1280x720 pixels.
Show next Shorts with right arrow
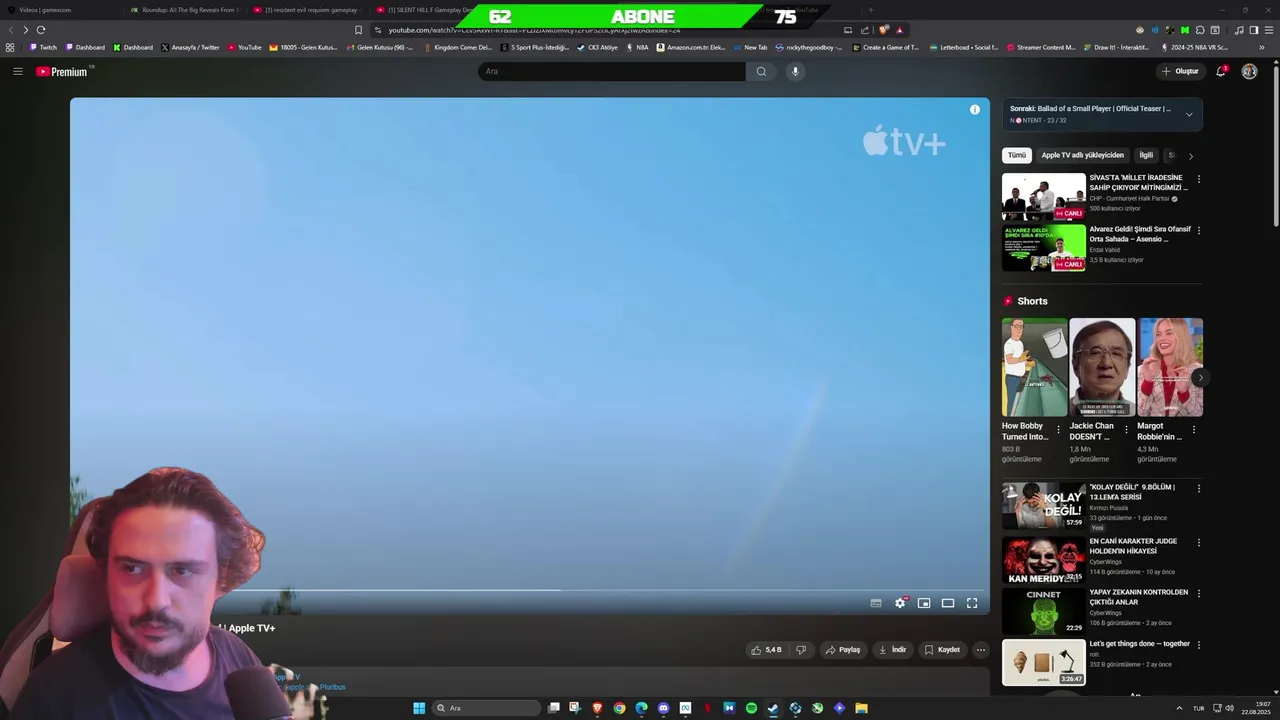1200,377
